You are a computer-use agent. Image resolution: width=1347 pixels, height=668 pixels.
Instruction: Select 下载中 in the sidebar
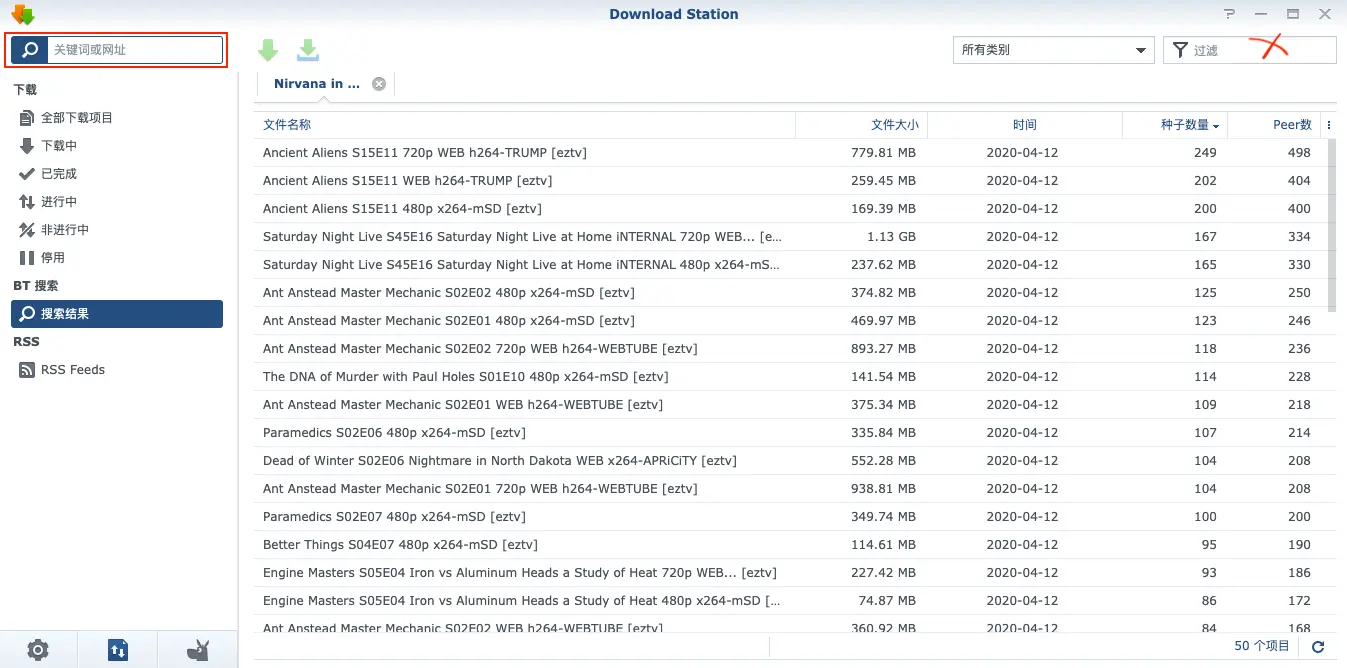[x=119, y=146]
